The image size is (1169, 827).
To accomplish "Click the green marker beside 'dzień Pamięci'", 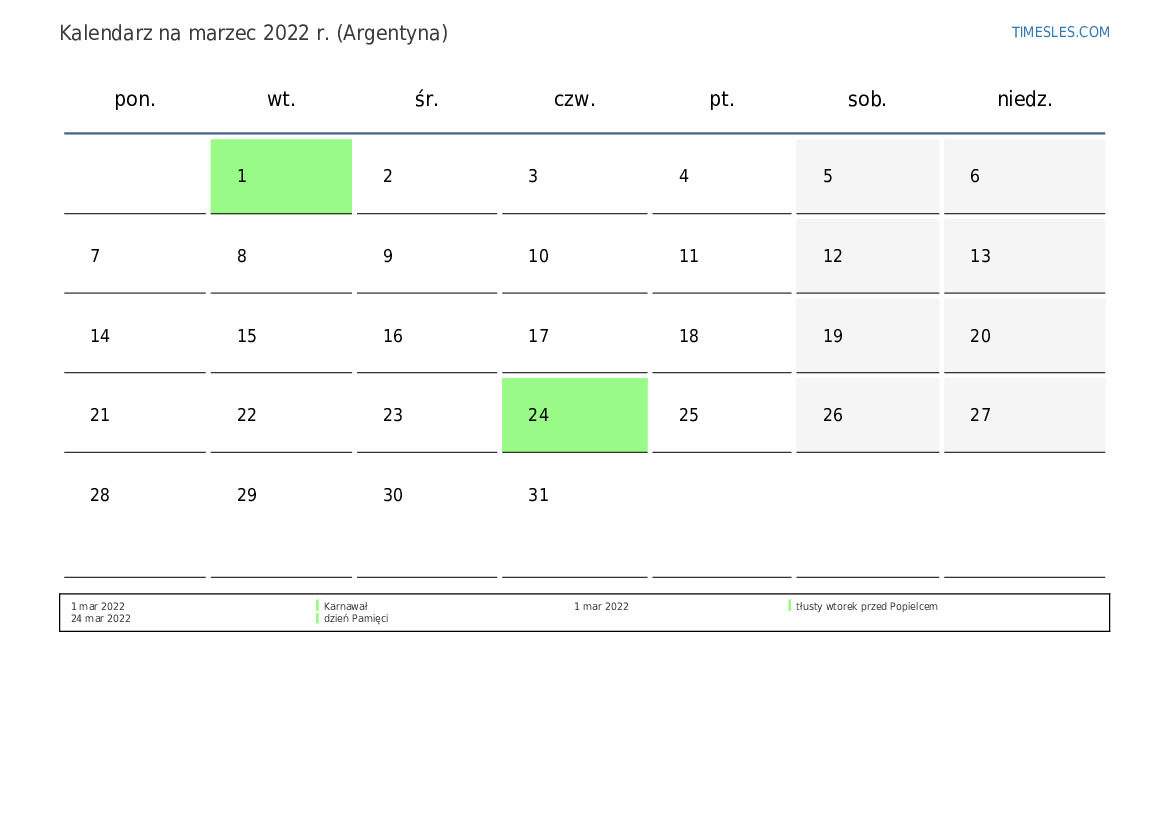I will pos(318,618).
